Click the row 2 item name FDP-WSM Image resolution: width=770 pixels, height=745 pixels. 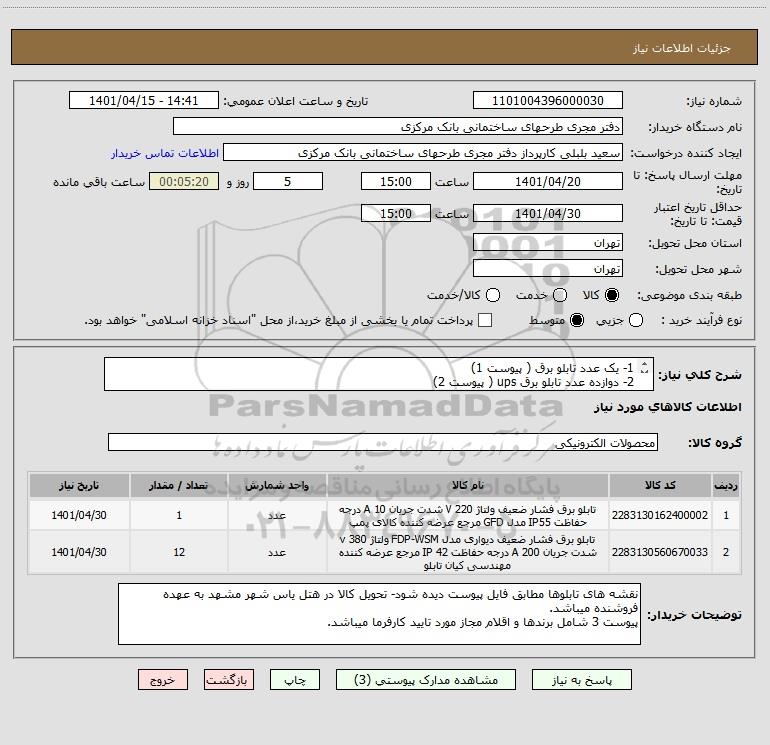[x=468, y=552]
